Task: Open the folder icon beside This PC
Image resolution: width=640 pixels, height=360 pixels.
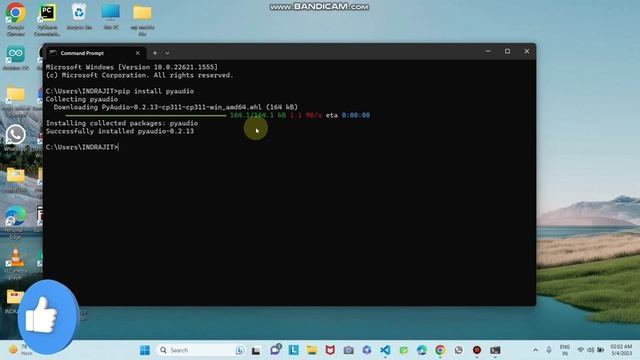Action: [x=142, y=19]
